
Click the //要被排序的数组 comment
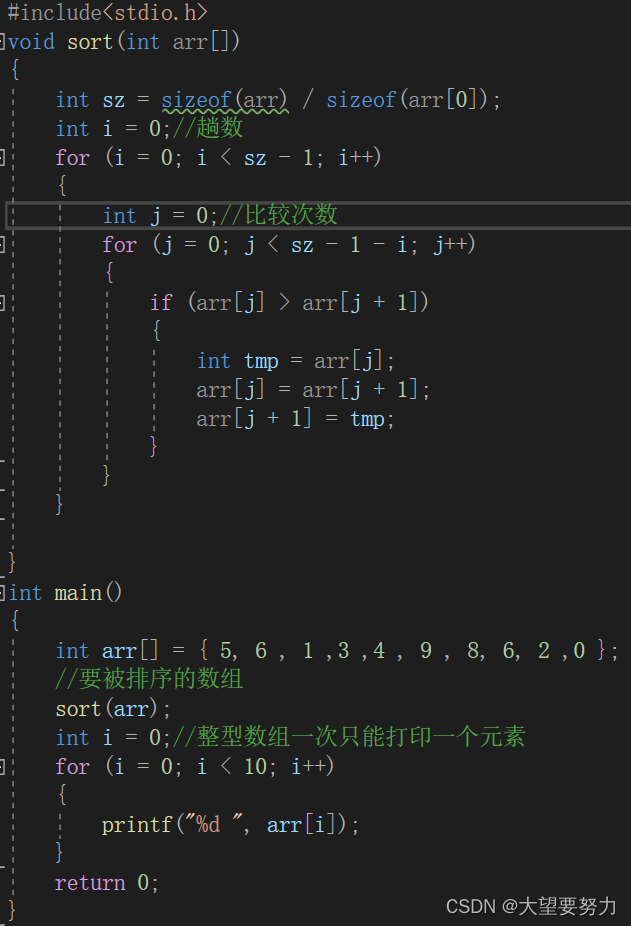click(x=149, y=679)
